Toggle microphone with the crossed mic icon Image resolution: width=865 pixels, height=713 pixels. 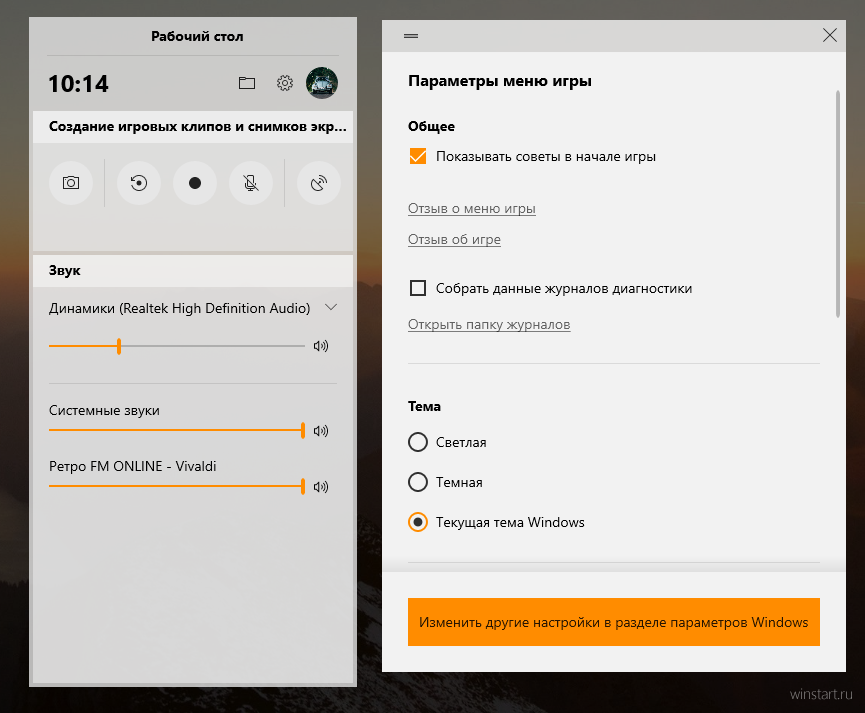pos(251,183)
